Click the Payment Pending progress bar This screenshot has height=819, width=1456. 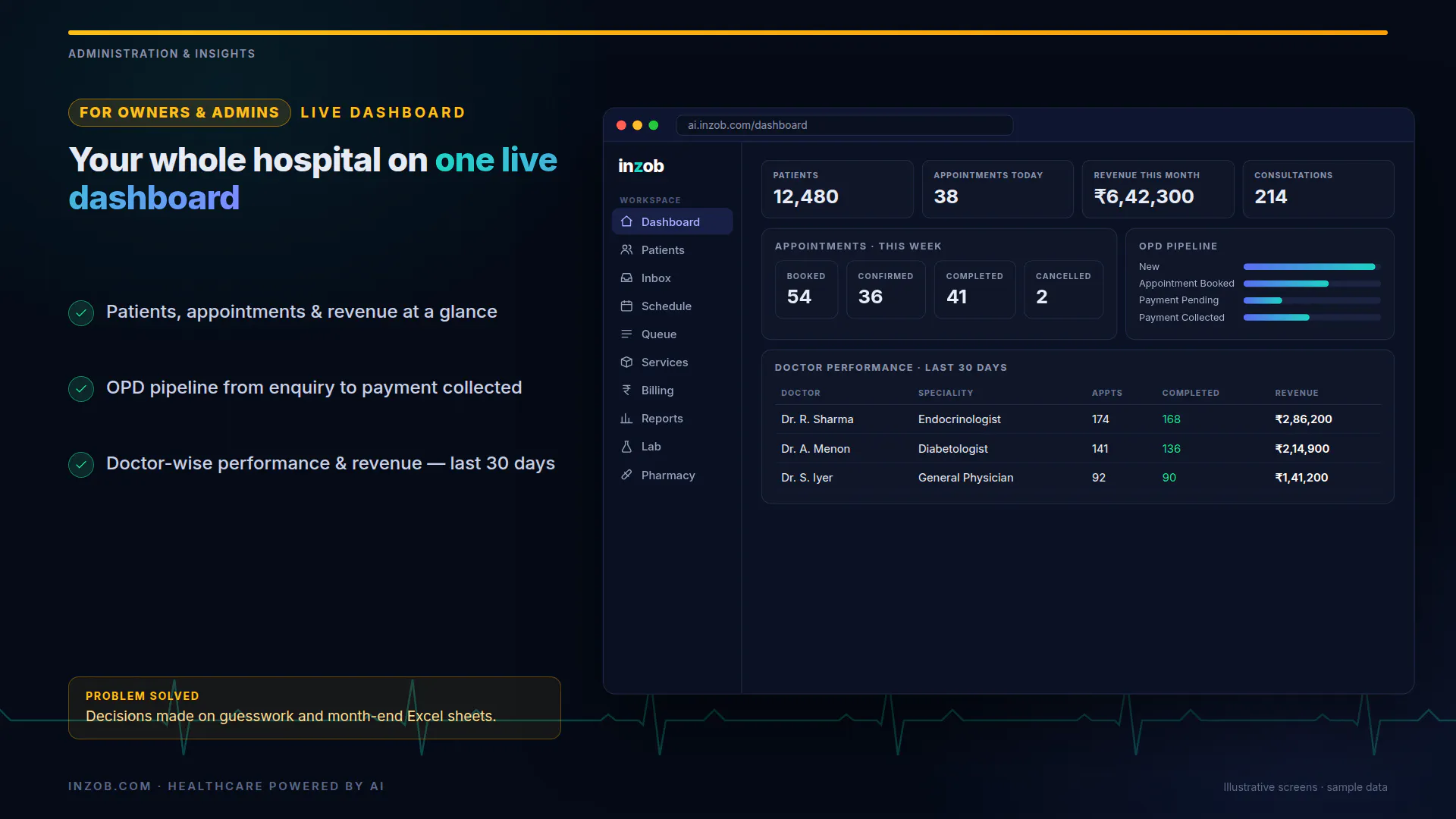(1312, 300)
